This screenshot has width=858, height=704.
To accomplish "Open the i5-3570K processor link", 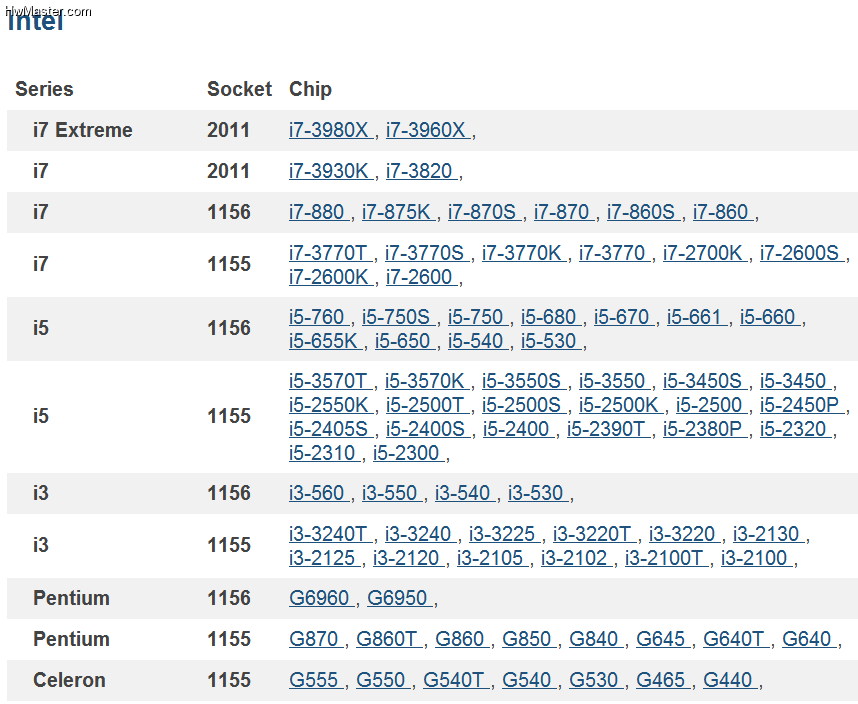I will point(427,381).
